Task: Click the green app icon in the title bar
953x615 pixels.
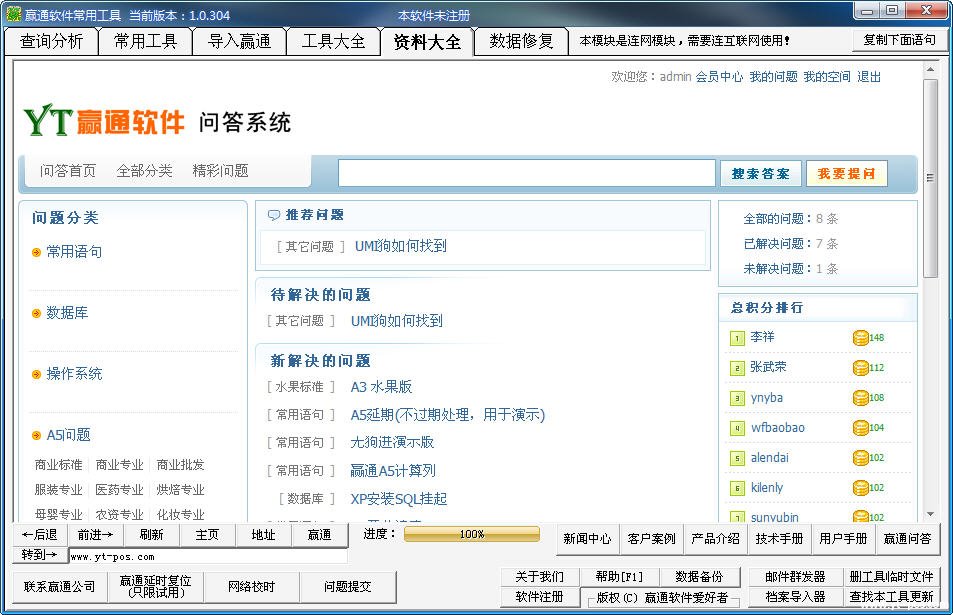Action: pos(13,13)
